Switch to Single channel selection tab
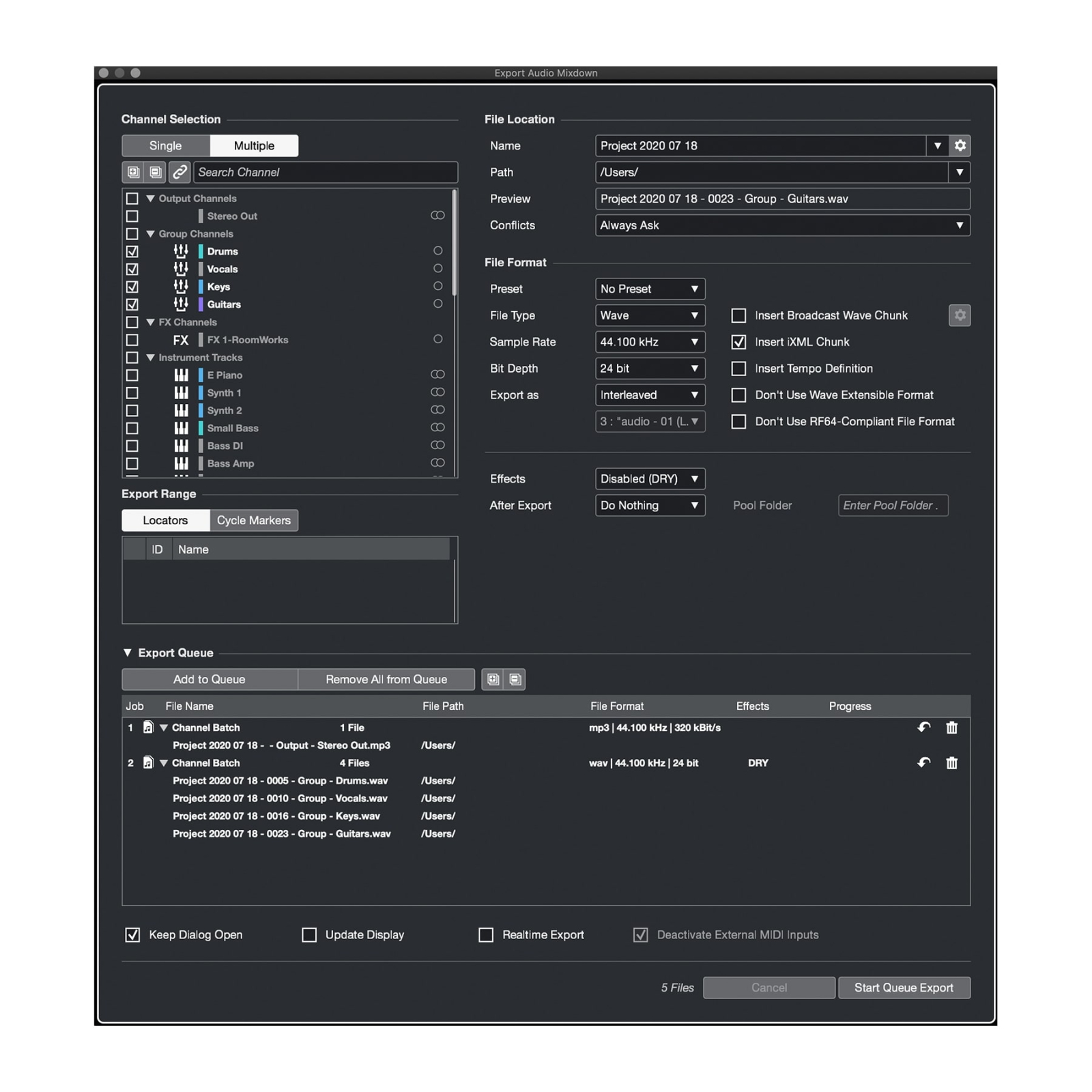Screen dimensions: 1092x1092 pos(166,145)
